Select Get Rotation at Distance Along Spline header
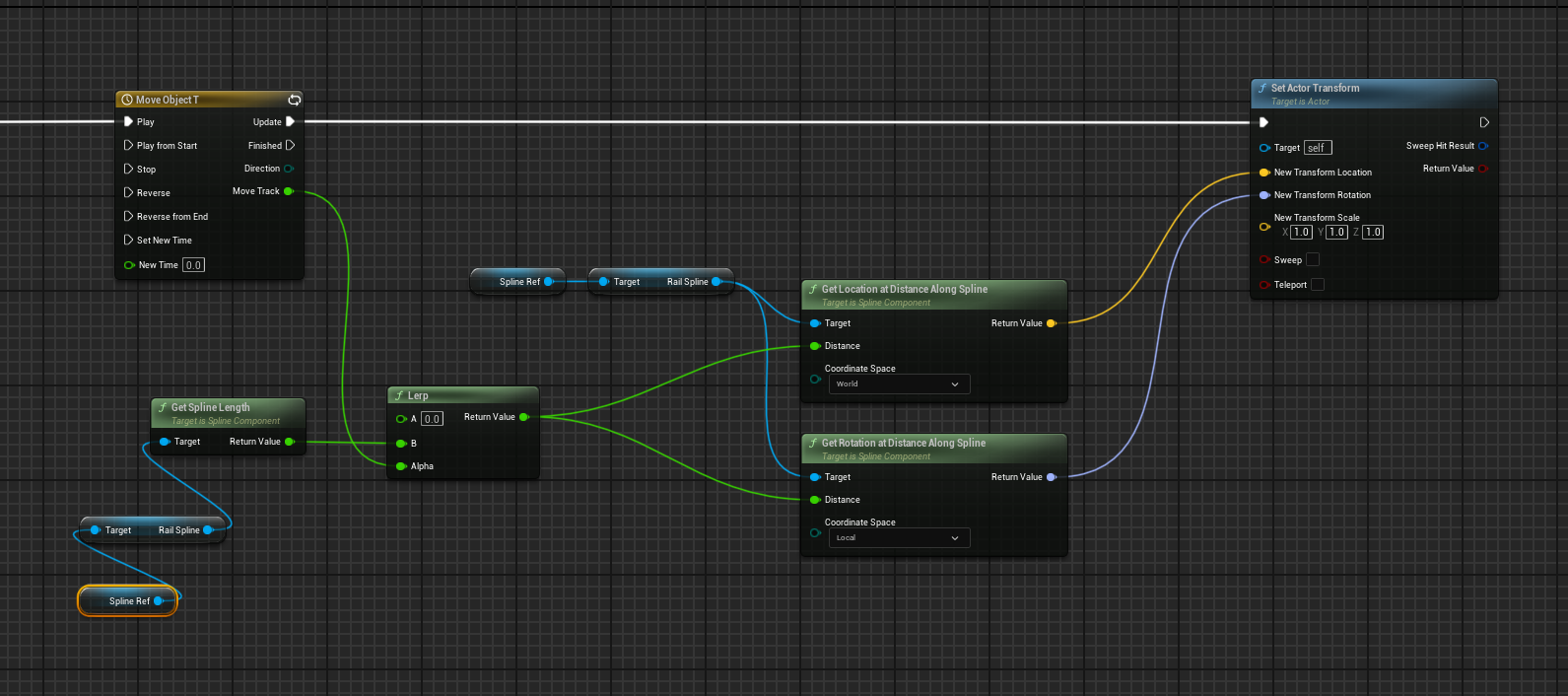Screen dimensions: 1568x696 (x=934, y=449)
